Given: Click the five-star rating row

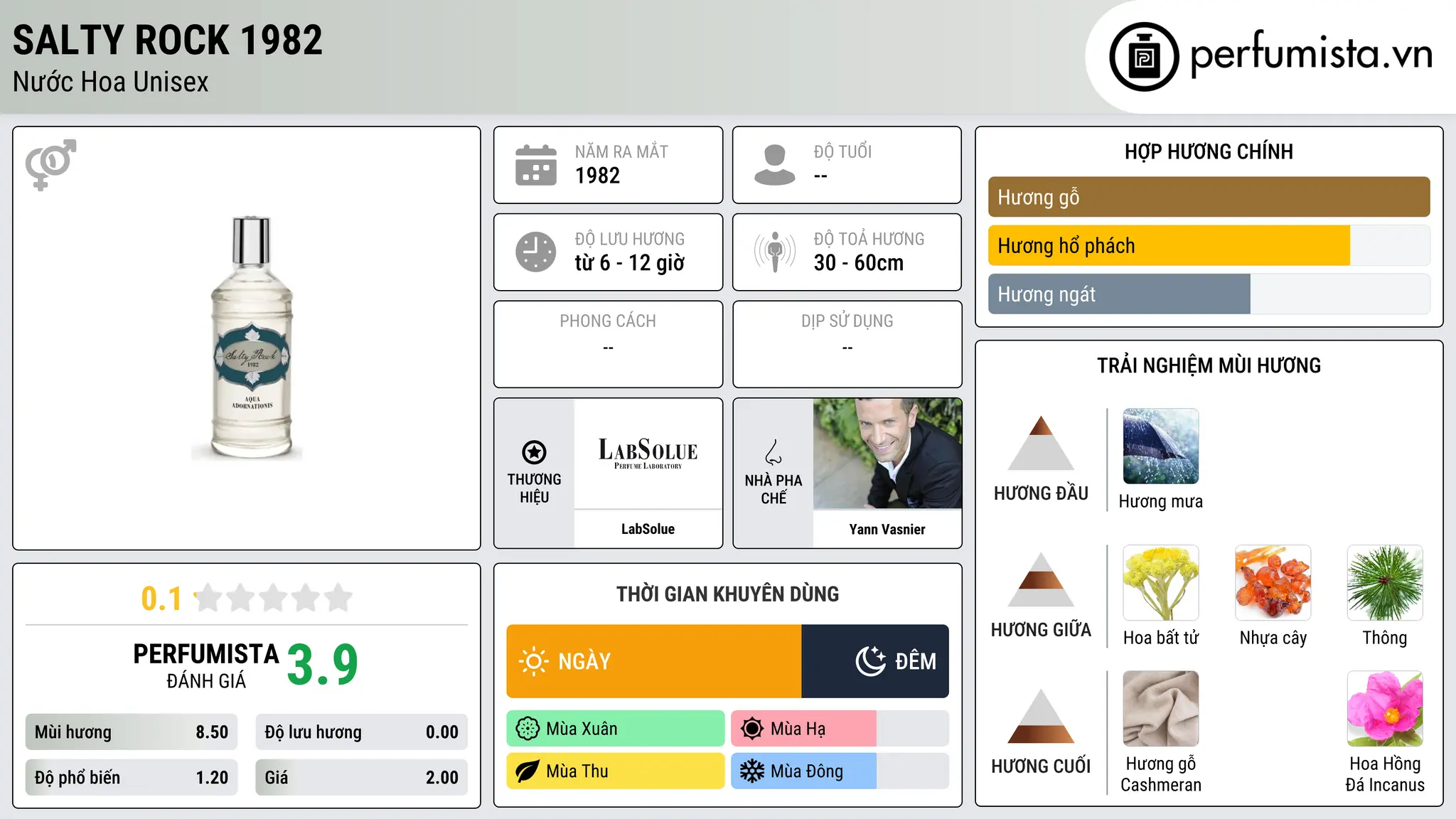Looking at the screenshot, I should [273, 598].
